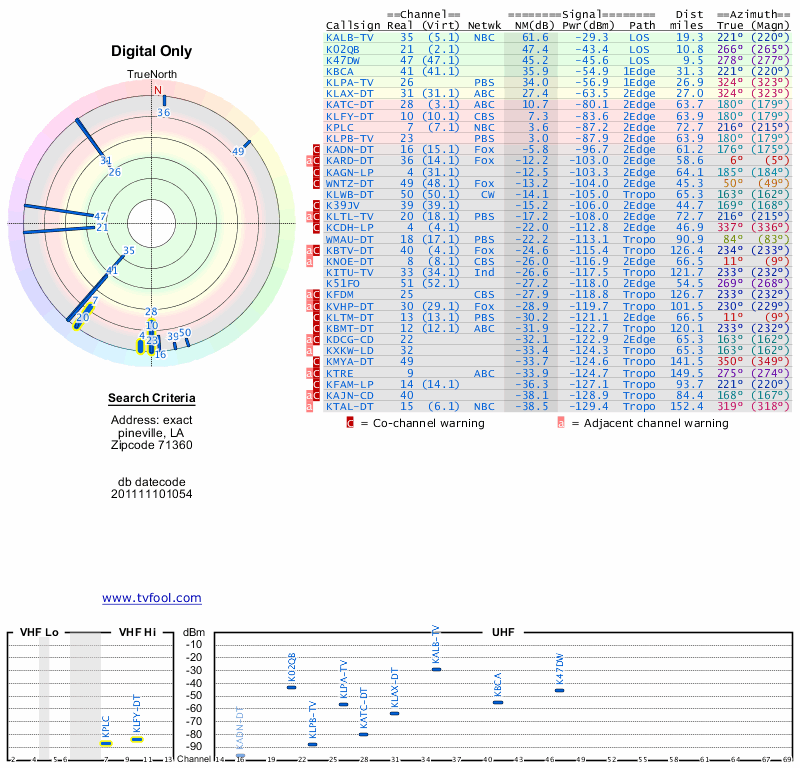Open the www.tvfool.com link
The height and width of the screenshot is (768, 800).
pyautogui.click(x=152, y=598)
